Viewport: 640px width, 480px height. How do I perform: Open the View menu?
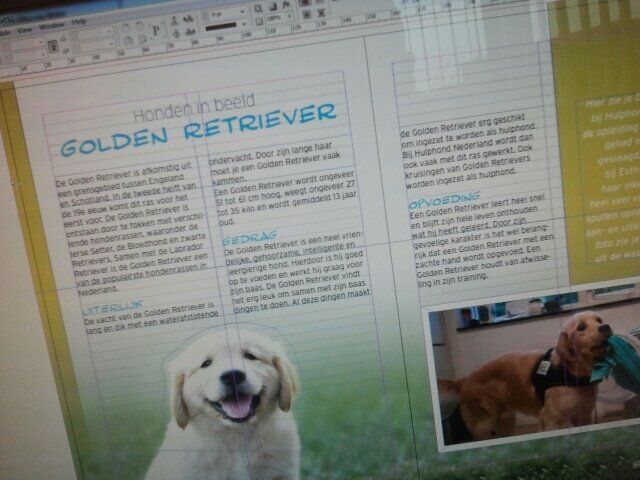tap(24, 30)
